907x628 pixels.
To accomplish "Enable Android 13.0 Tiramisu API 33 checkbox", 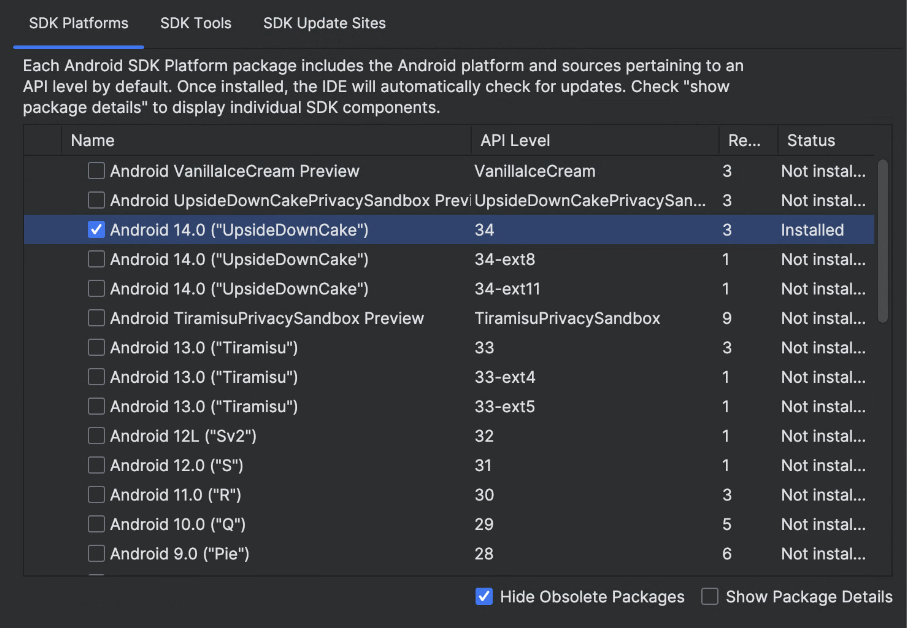I will coord(96,348).
